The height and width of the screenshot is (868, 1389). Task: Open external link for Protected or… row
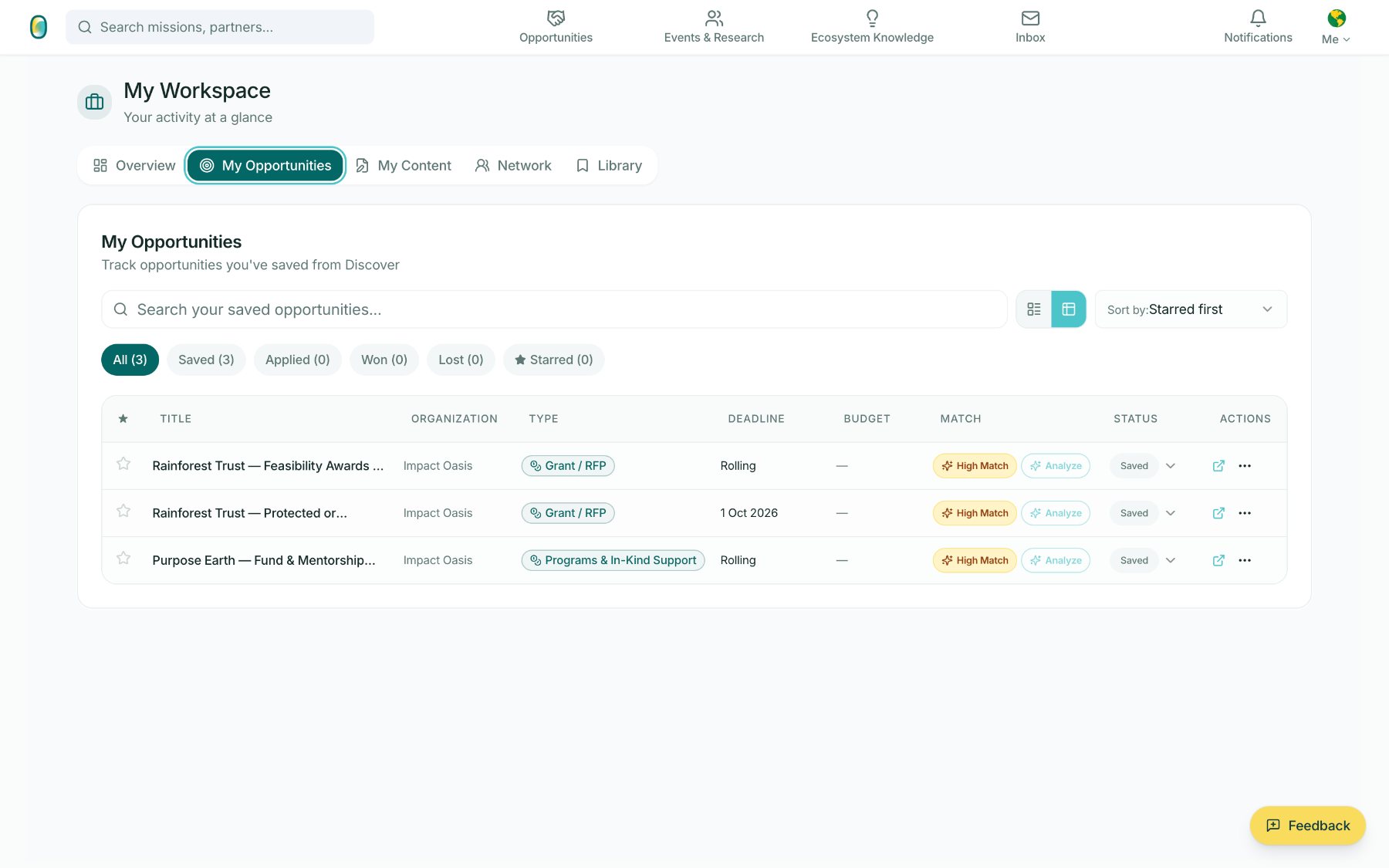point(1218,513)
